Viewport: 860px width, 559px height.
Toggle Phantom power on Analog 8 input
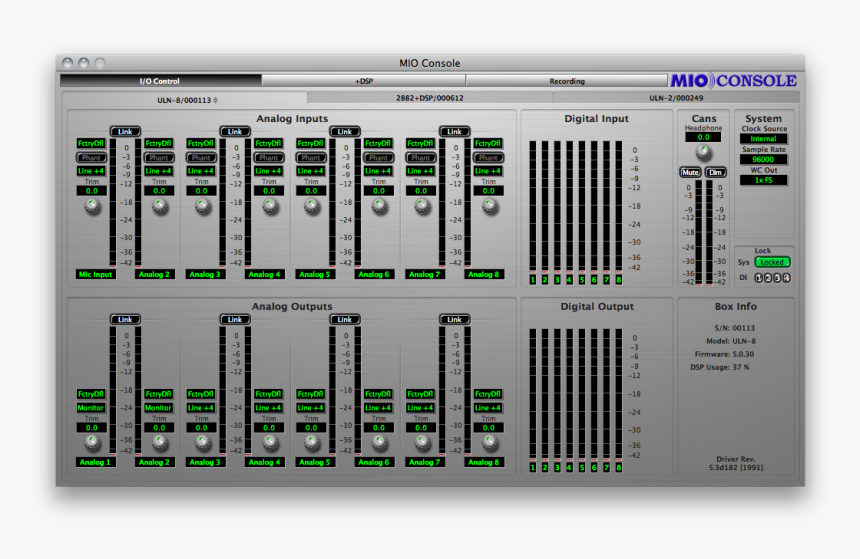tap(488, 157)
